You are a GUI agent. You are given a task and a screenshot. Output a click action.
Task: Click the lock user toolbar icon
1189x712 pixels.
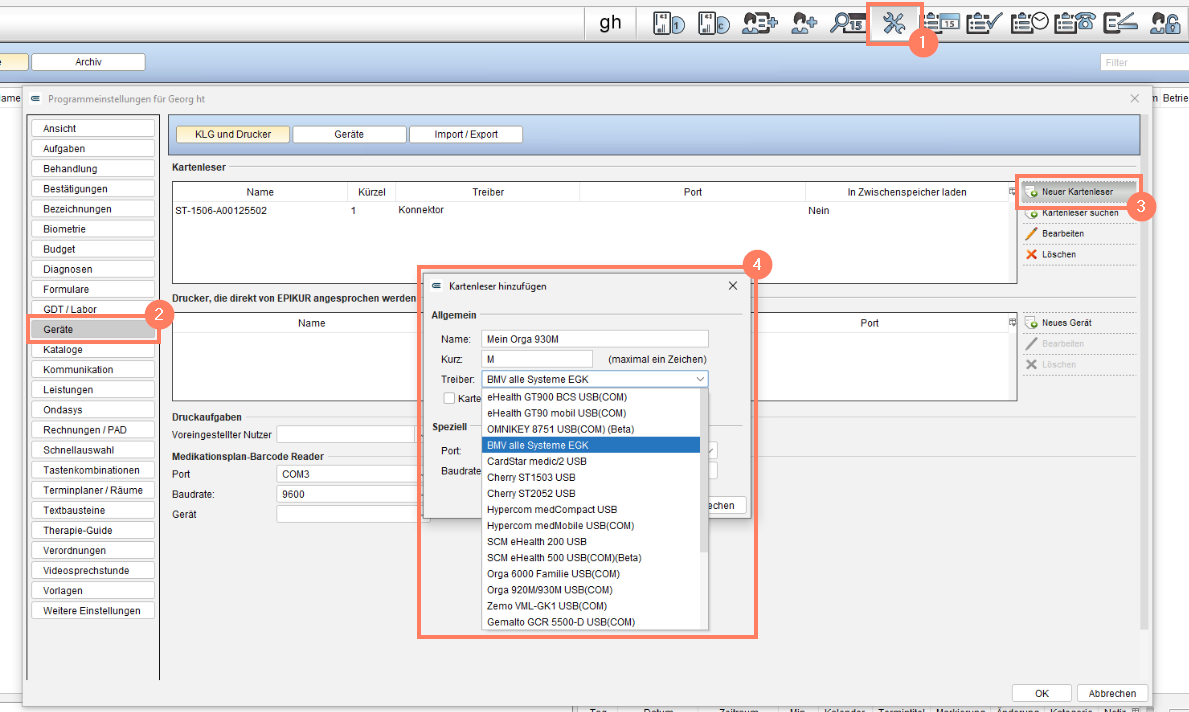[x=1164, y=24]
